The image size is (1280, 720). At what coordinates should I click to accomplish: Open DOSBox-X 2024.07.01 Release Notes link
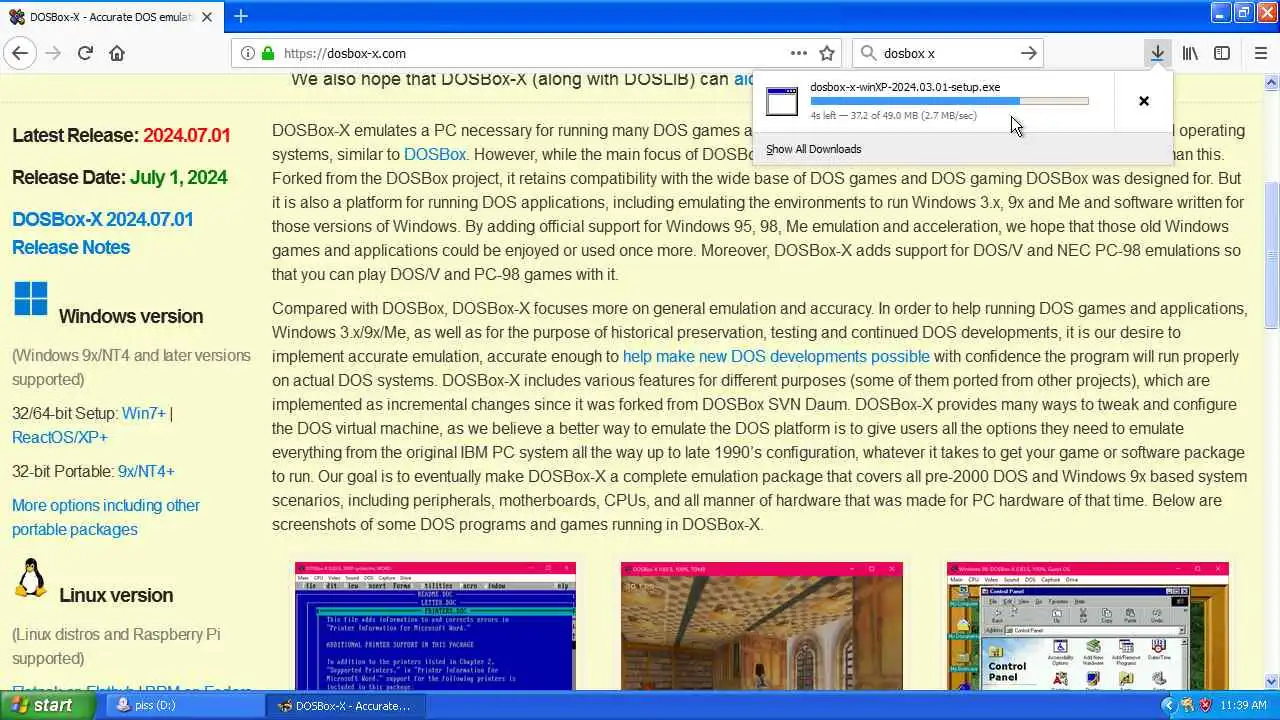(x=102, y=233)
